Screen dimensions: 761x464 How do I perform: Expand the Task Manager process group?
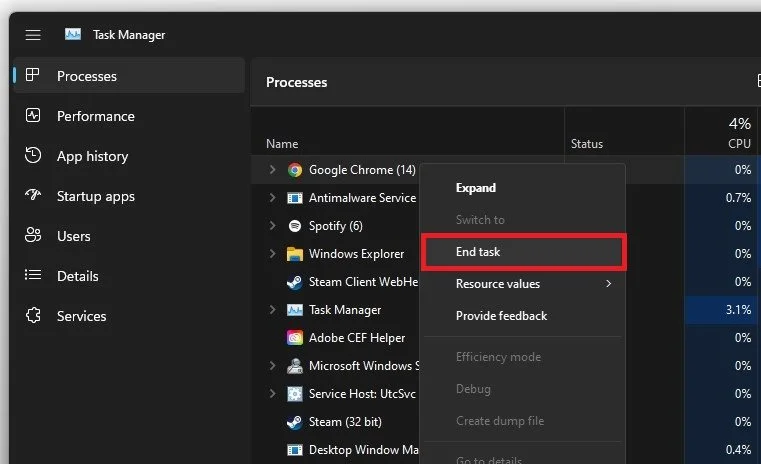tap(272, 309)
